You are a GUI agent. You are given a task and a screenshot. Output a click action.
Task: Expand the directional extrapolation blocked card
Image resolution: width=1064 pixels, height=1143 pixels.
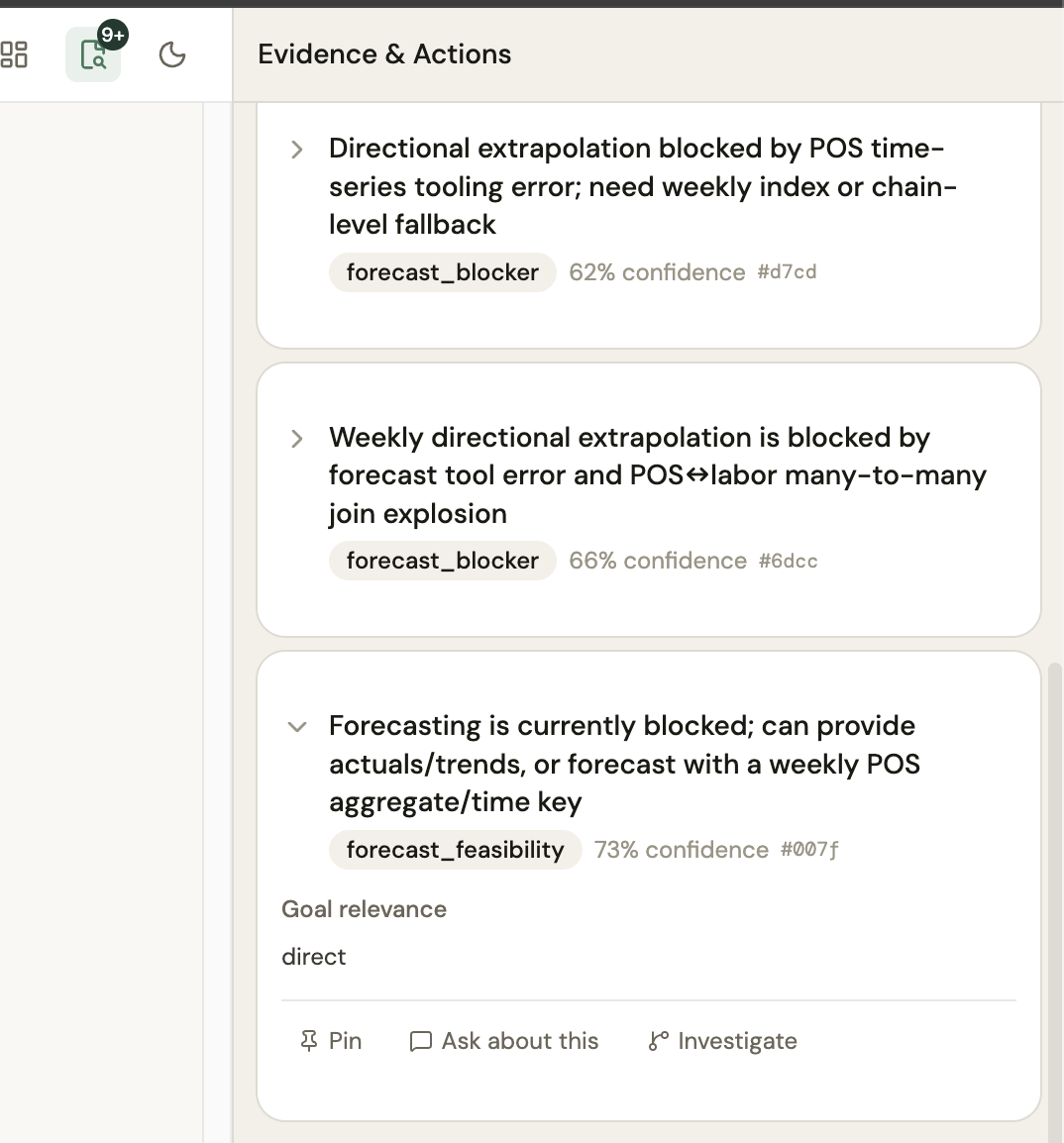point(296,150)
